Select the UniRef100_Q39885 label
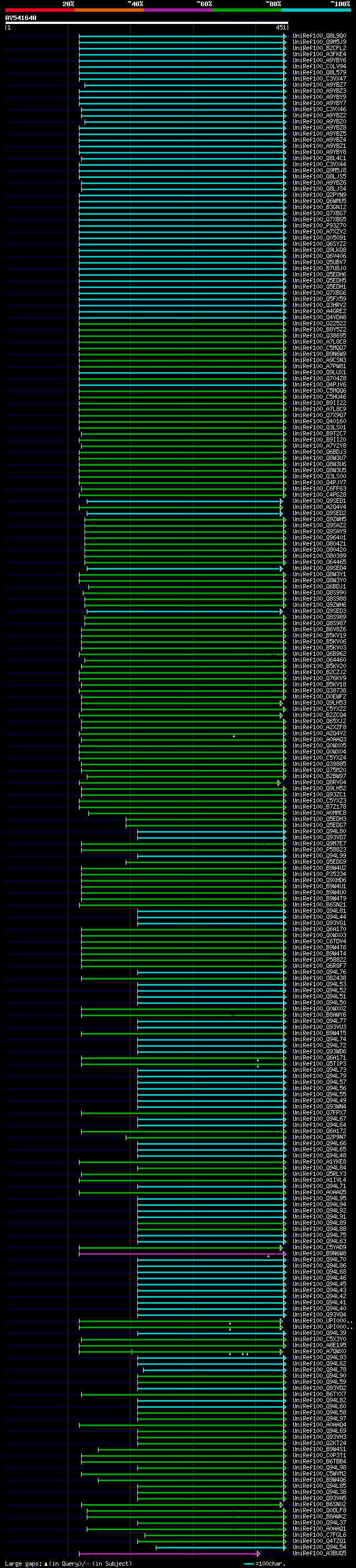 pyautogui.click(x=319, y=764)
